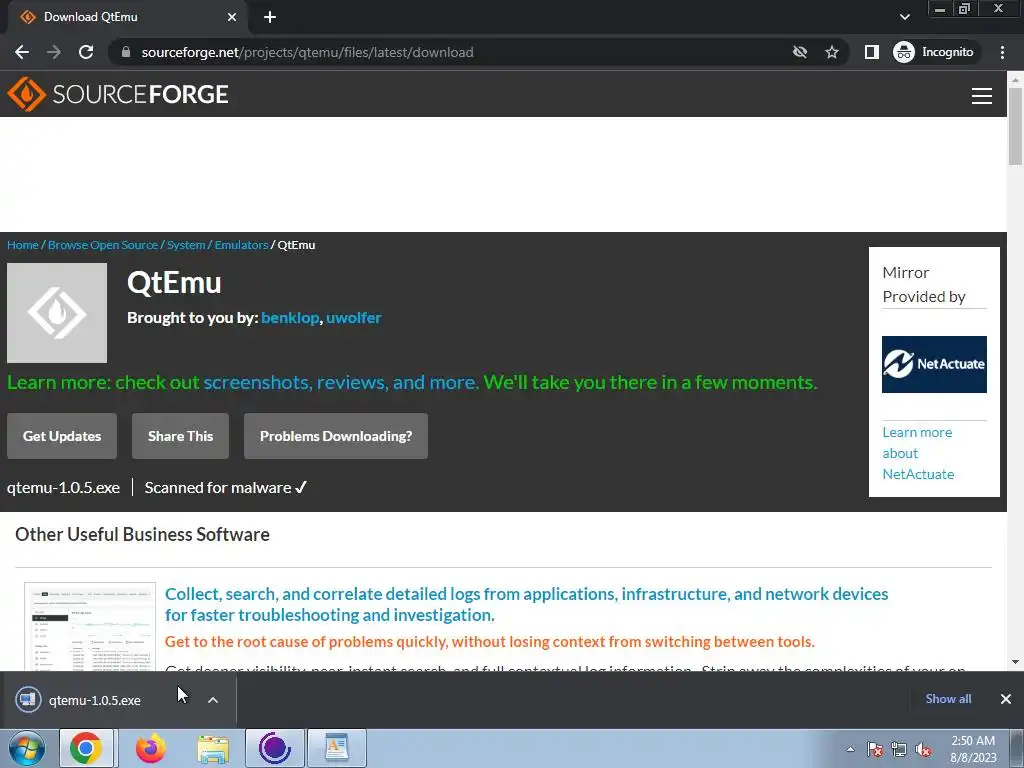The height and width of the screenshot is (768, 1024).
Task: Open the Windows Start menu
Action: pyautogui.click(x=27, y=748)
